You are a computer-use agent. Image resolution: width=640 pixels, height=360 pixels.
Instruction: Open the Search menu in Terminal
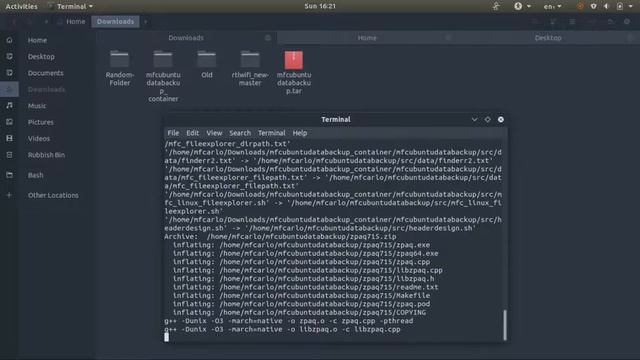click(x=240, y=133)
